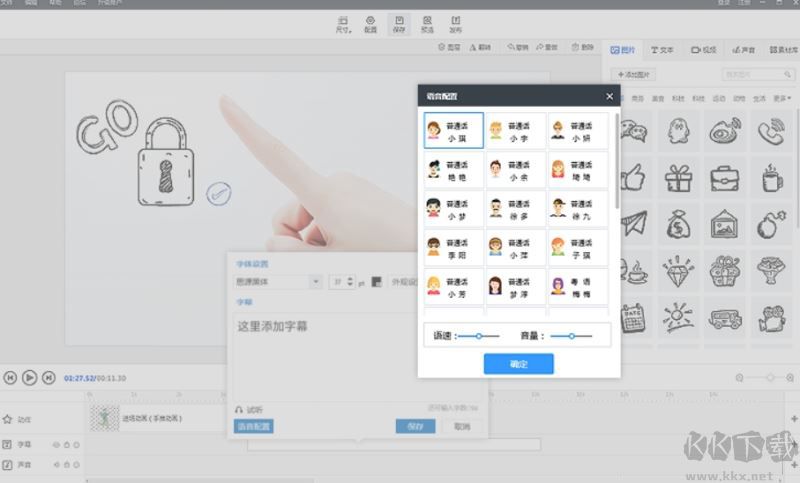
Task: Insert the bus doodle icon
Action: [x=725, y=318]
